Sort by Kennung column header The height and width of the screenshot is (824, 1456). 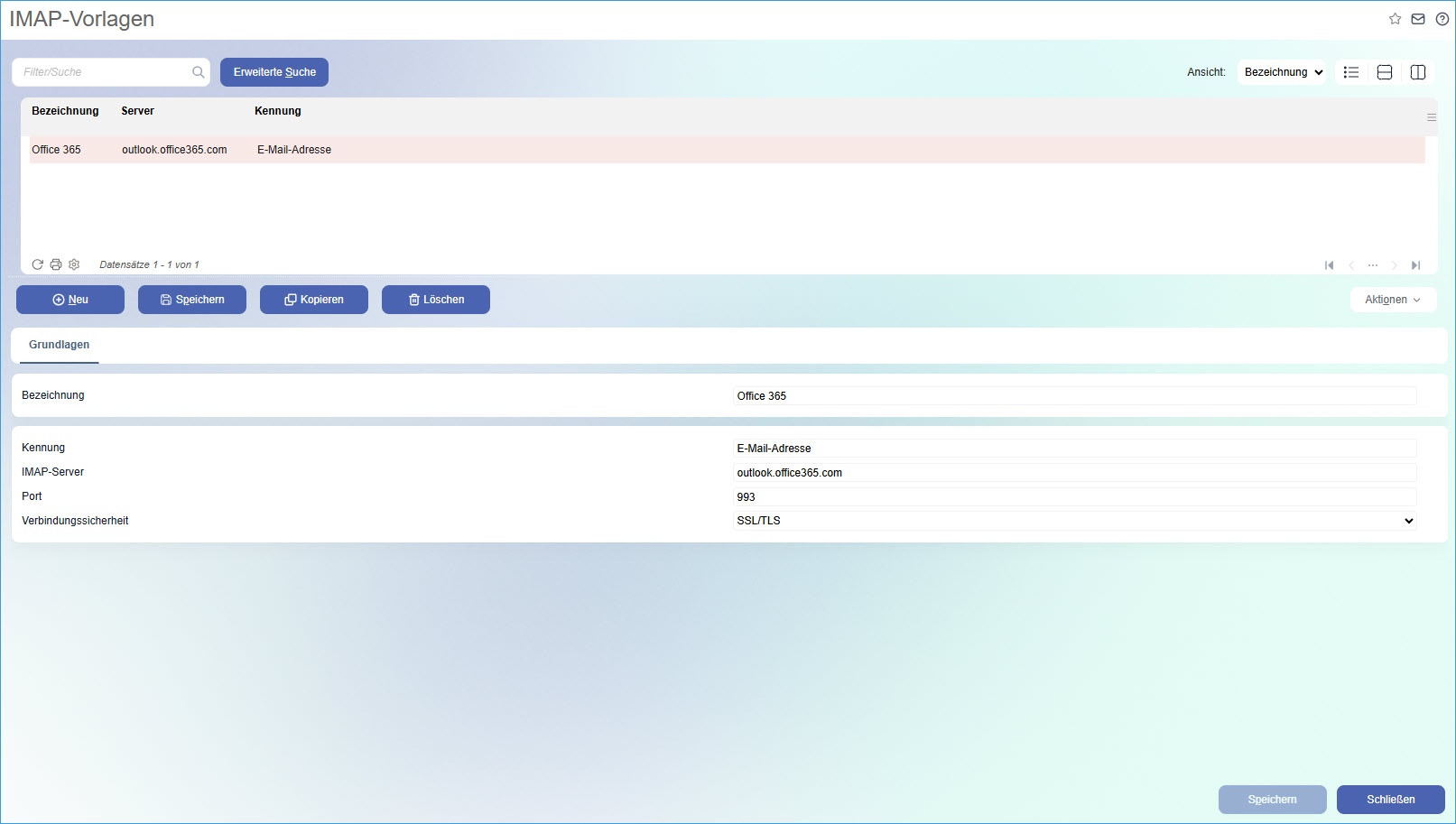[278, 111]
